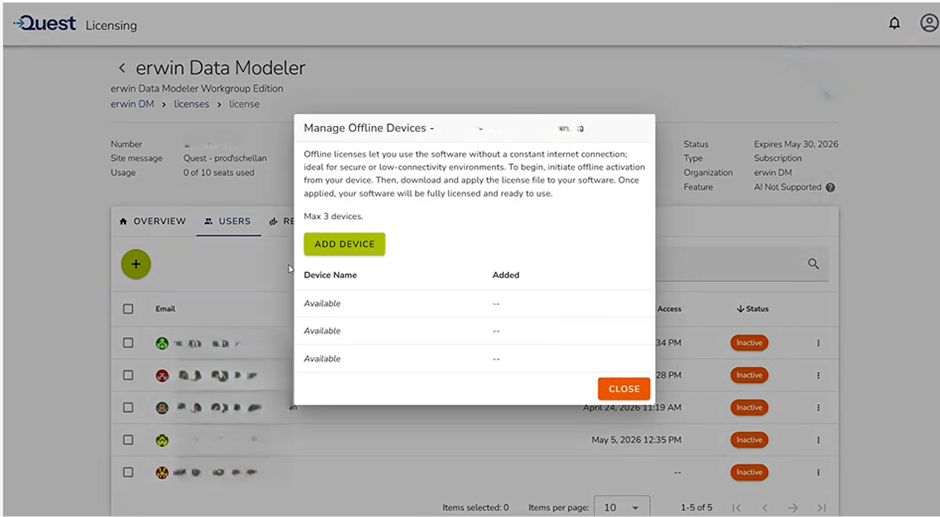Click the Quest logo
The image size is (940, 517).
point(45,23)
